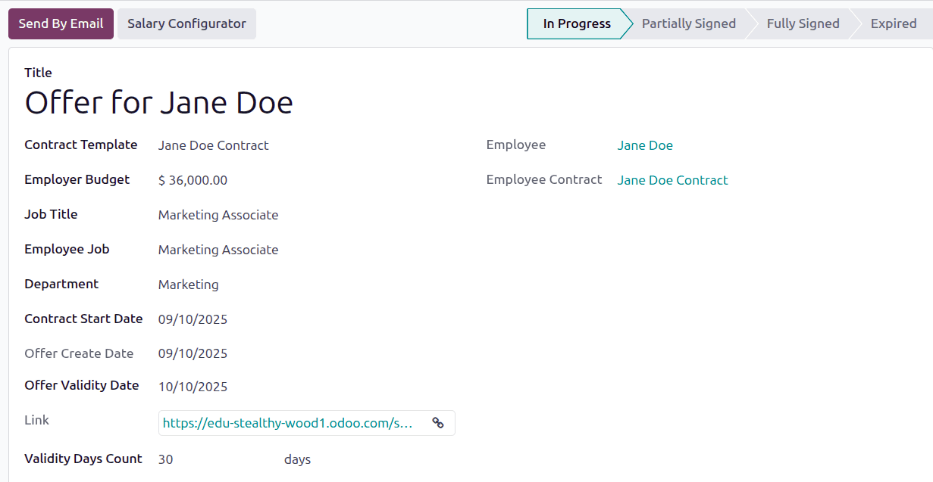
Task: Copy the offer link with the link icon
Action: click(438, 423)
